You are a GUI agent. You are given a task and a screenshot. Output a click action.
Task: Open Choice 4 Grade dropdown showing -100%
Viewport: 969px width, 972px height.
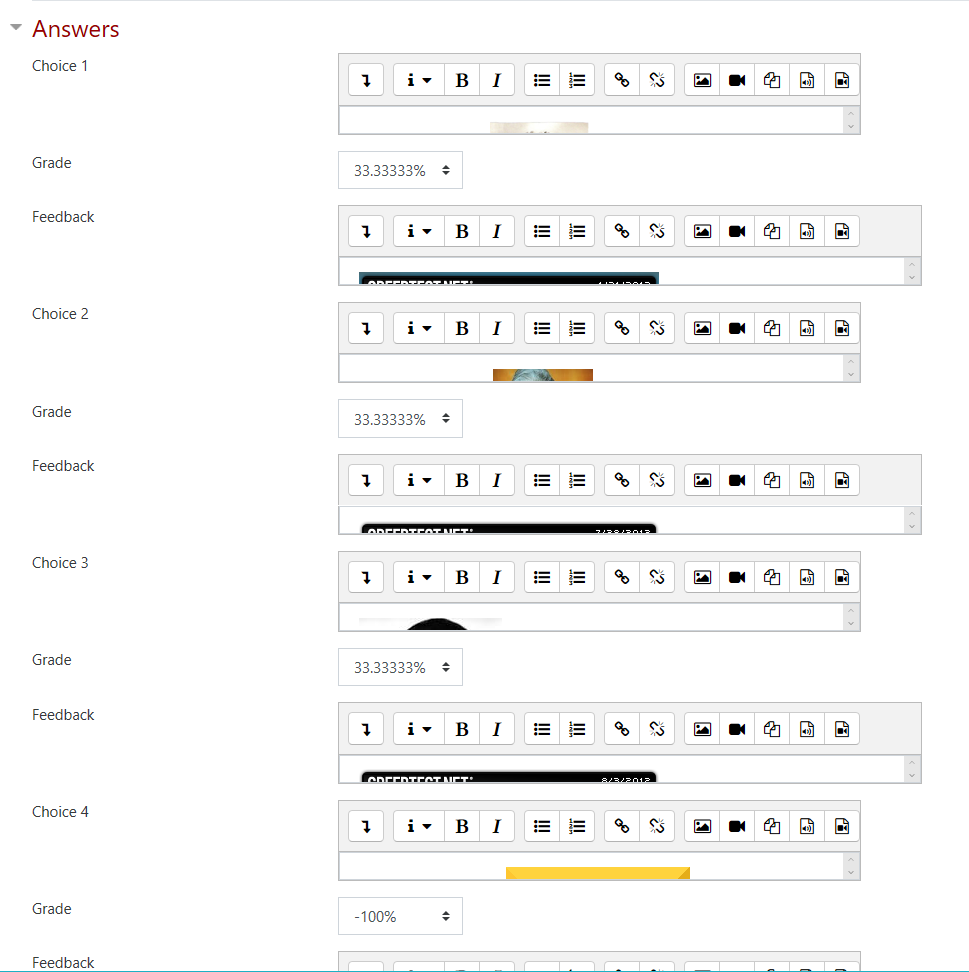click(400, 916)
